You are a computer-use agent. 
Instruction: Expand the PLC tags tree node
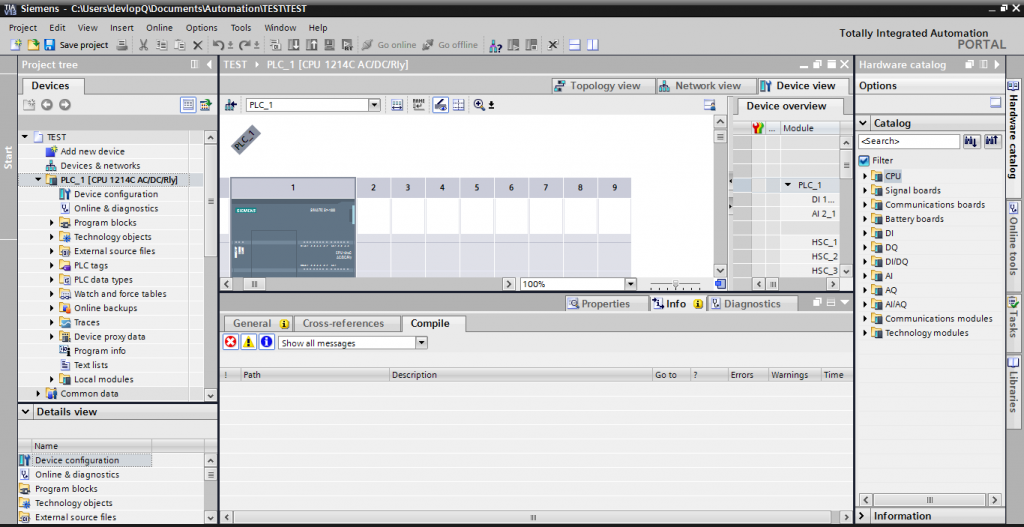coord(52,266)
